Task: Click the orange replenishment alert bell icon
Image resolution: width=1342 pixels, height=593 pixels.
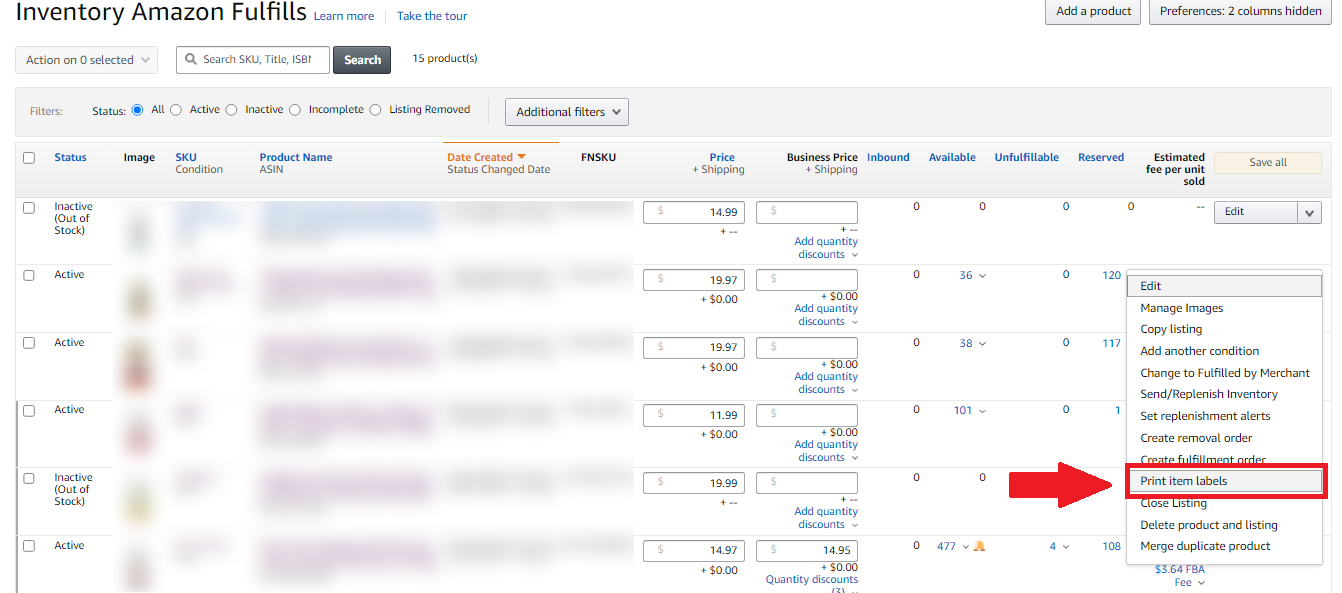Action: (x=979, y=546)
